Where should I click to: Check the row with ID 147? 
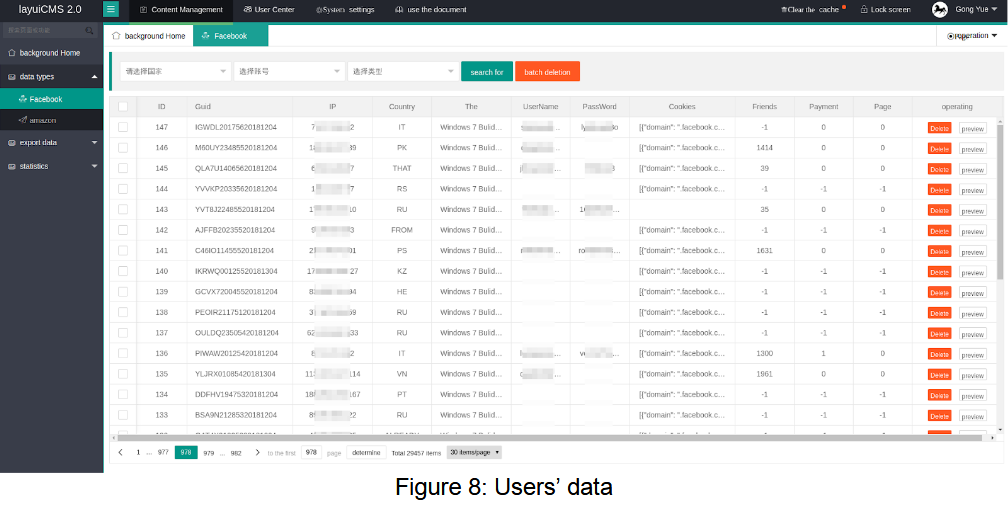click(x=123, y=127)
